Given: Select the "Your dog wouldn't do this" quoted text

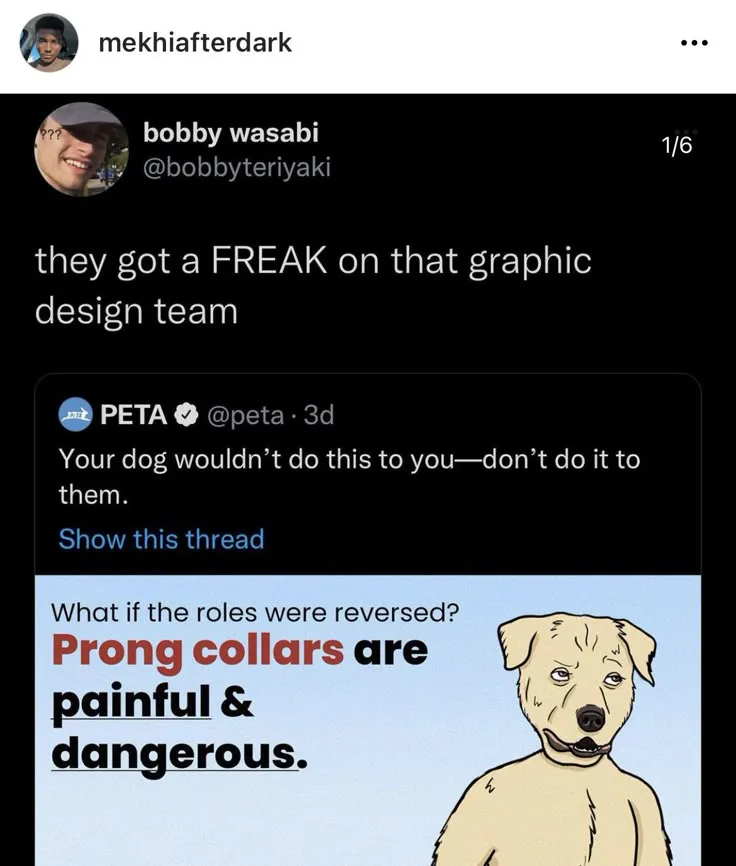Looking at the screenshot, I should pyautogui.click(x=348, y=476).
